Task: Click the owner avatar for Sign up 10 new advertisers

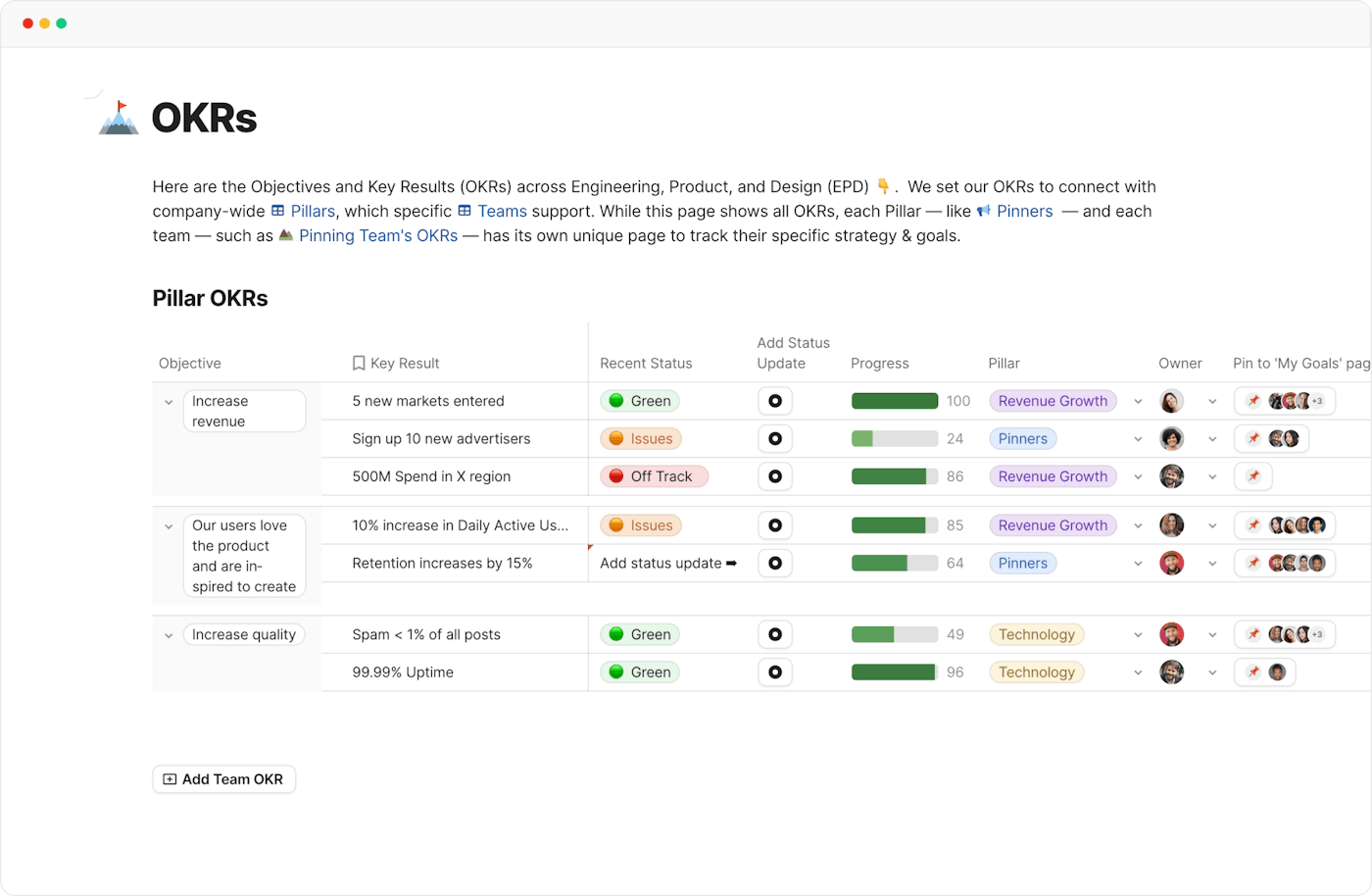Action: [x=1171, y=438]
